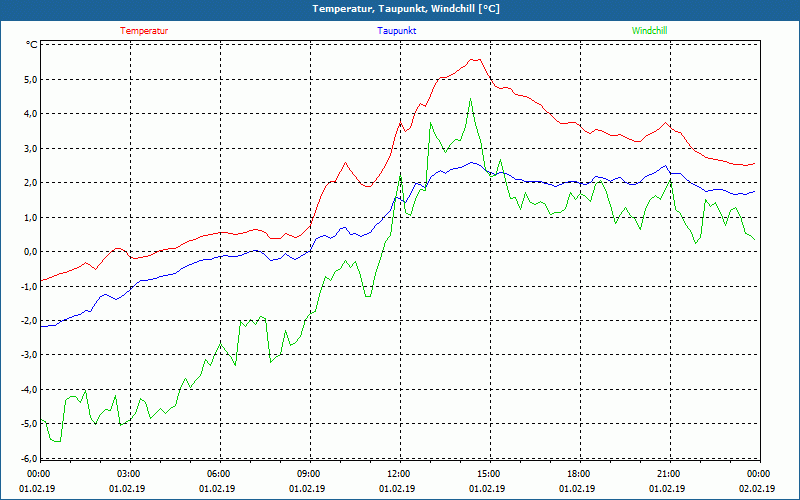Viewport: 800px width, 500px height.
Task: Select the red Temperatur legend label
Action: (x=144, y=31)
